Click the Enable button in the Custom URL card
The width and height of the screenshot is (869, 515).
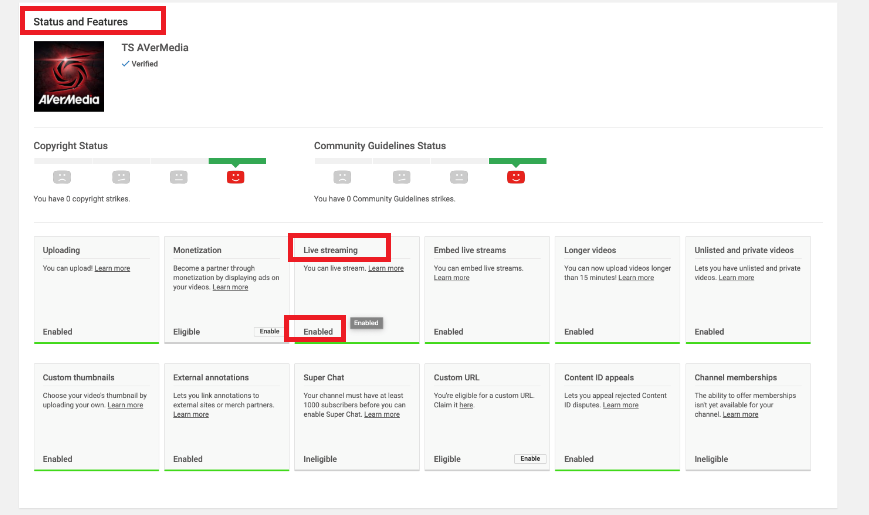point(530,459)
